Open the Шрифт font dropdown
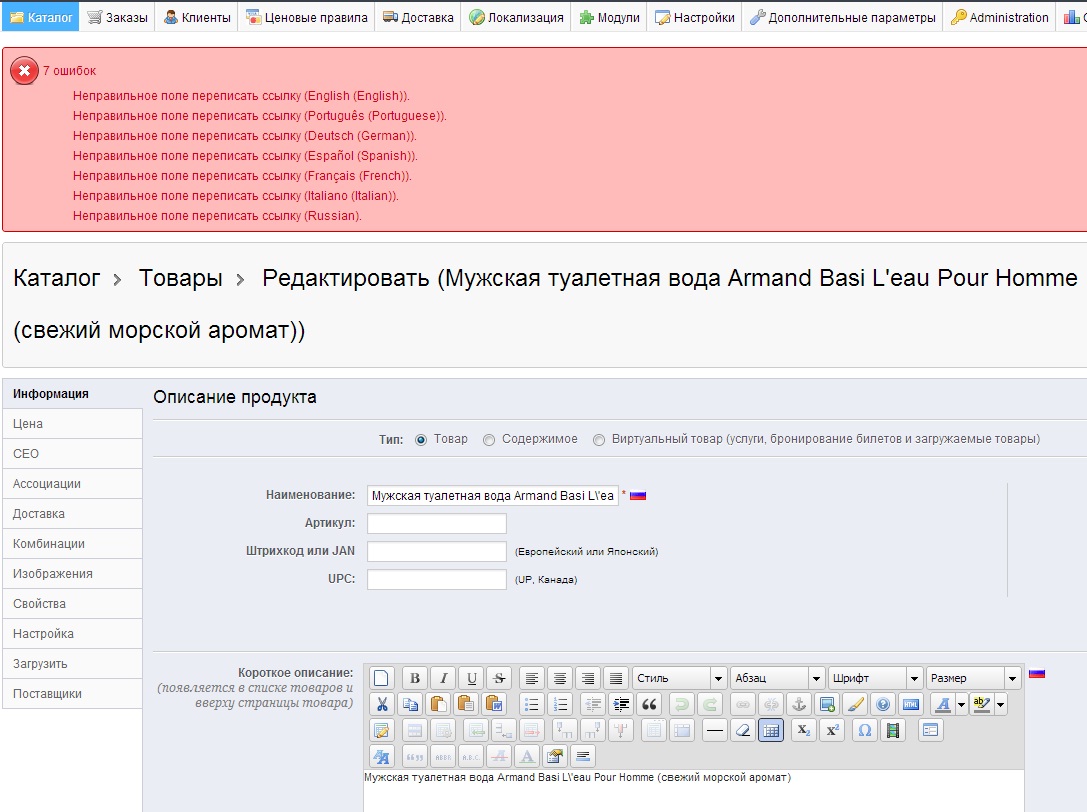The height and width of the screenshot is (812, 1087). pos(875,678)
